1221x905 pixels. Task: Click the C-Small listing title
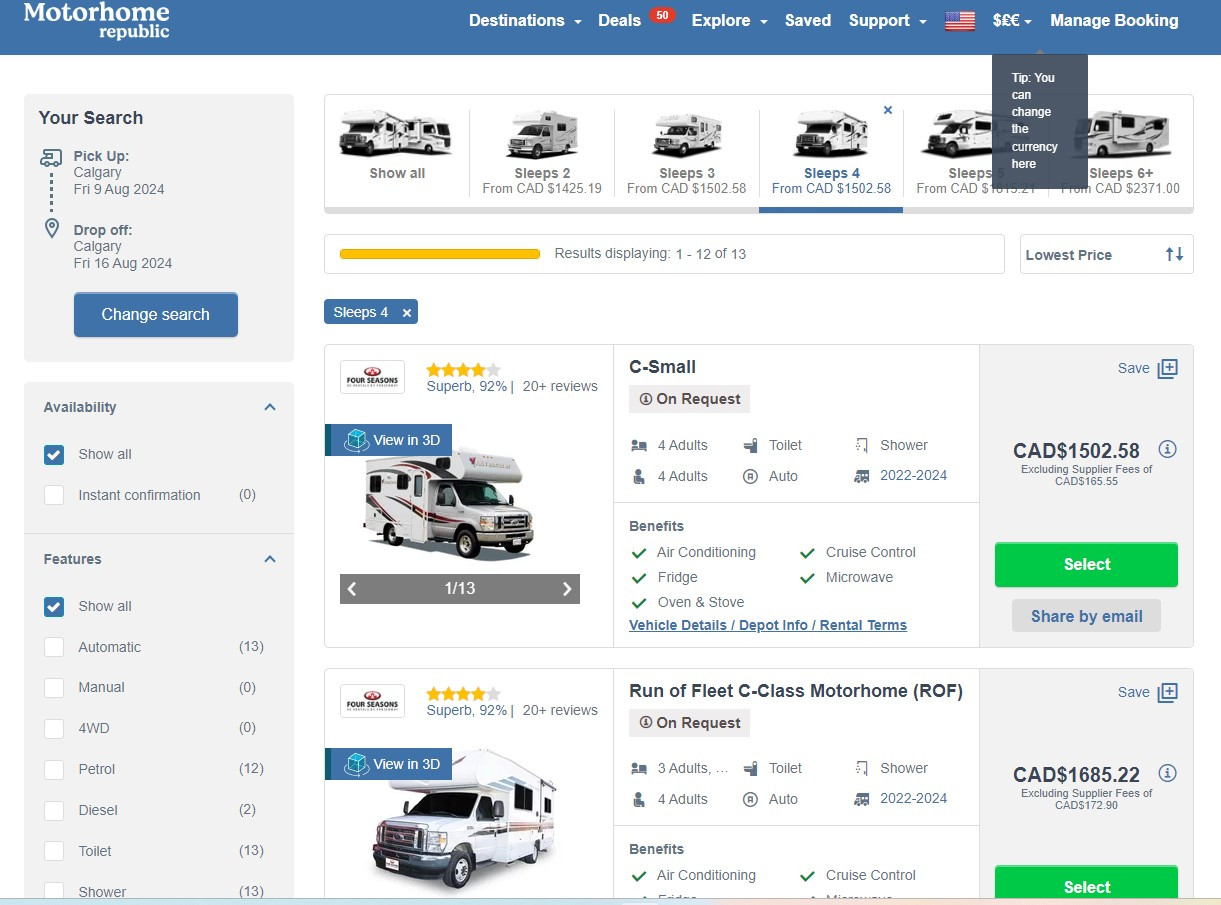(662, 367)
